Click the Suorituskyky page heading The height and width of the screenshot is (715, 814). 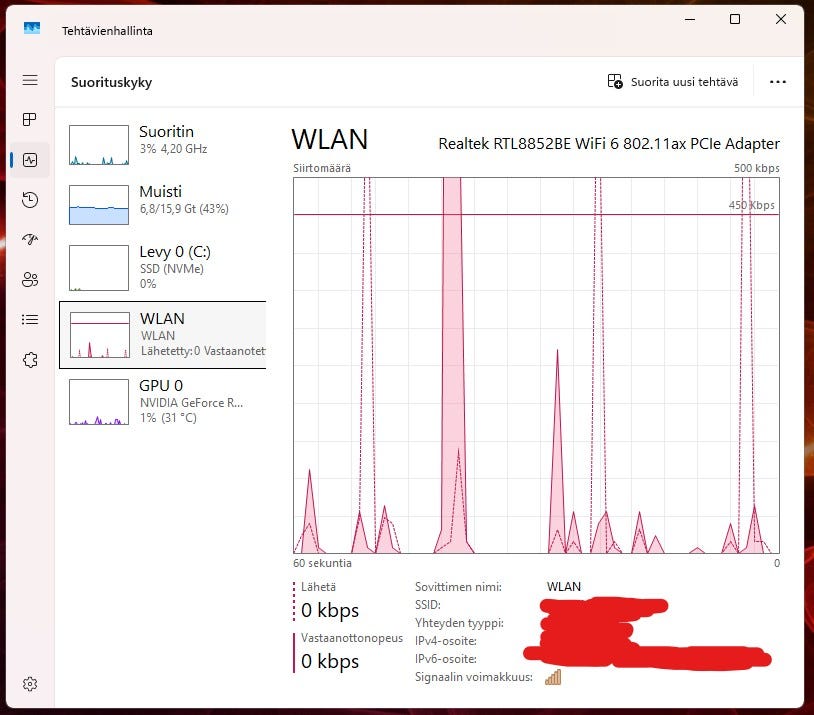(x=112, y=82)
